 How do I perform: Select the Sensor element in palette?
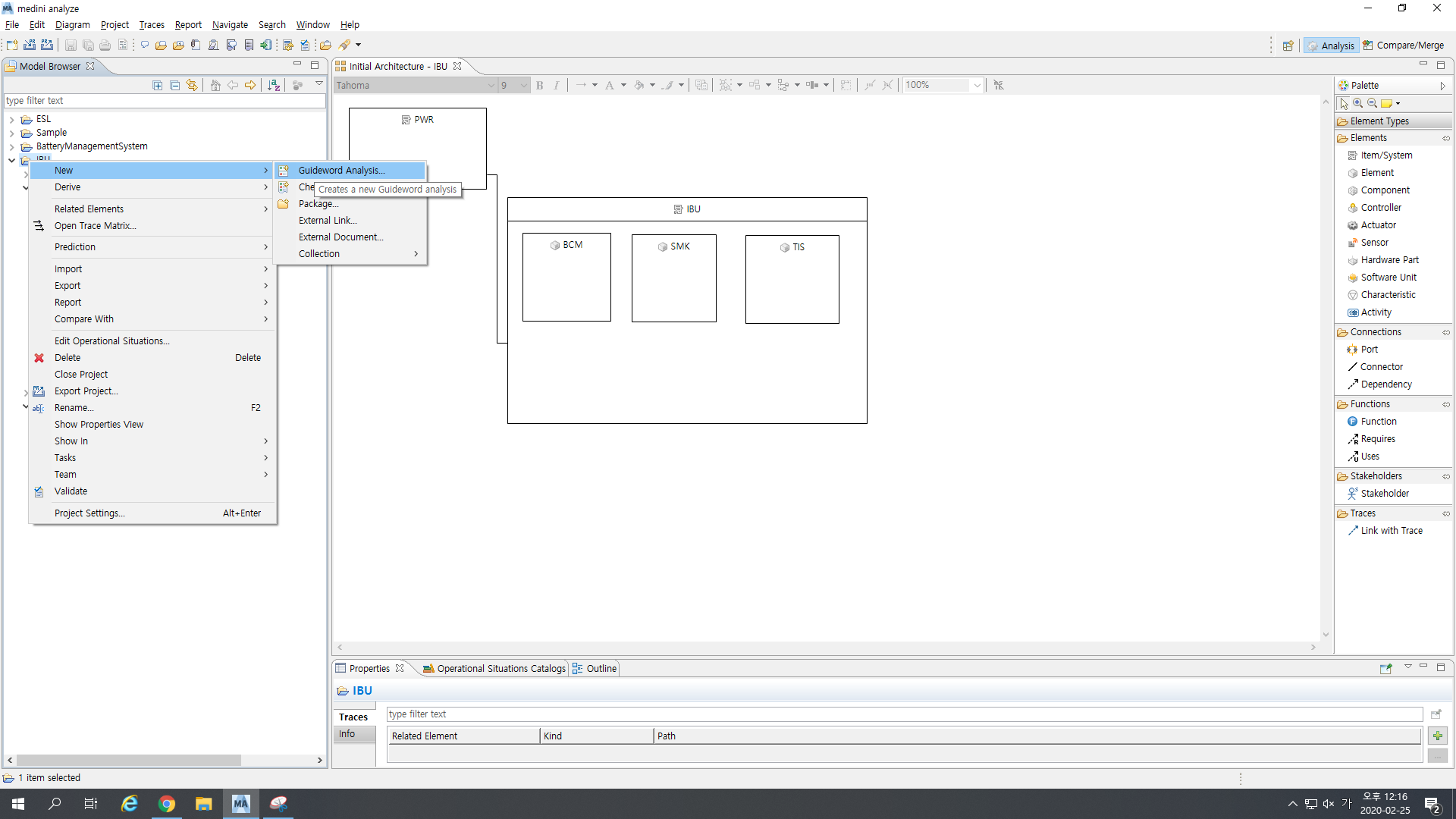pyautogui.click(x=1374, y=243)
